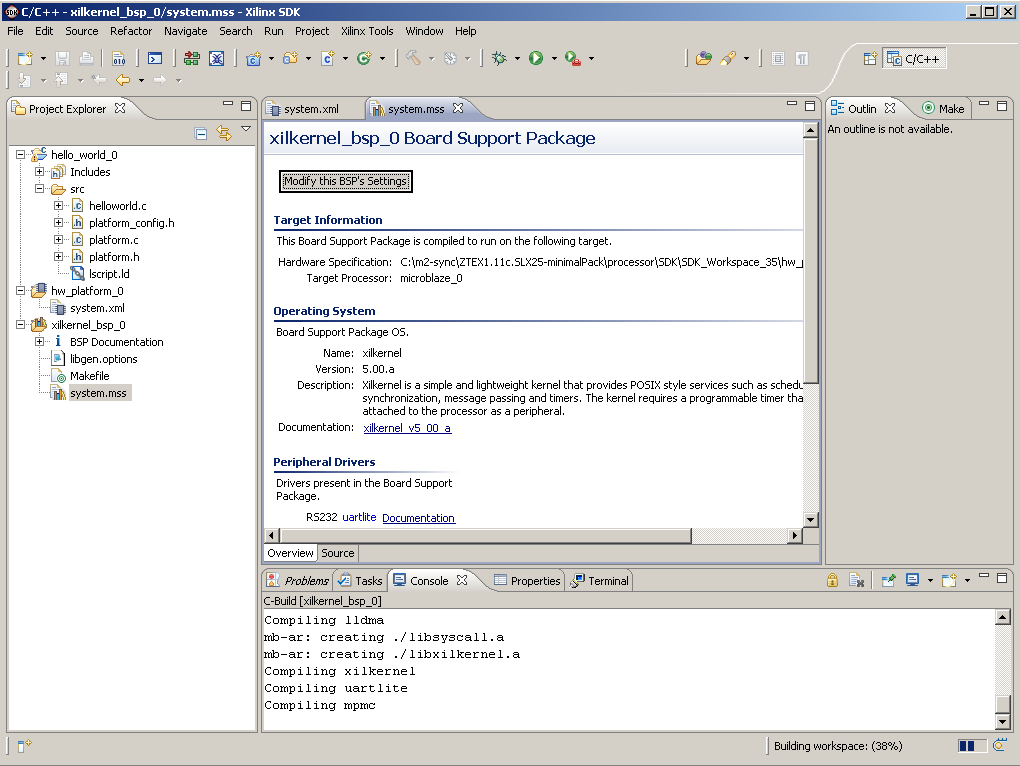Expand the Includes folder node
This screenshot has width=1020, height=766.
[40, 172]
